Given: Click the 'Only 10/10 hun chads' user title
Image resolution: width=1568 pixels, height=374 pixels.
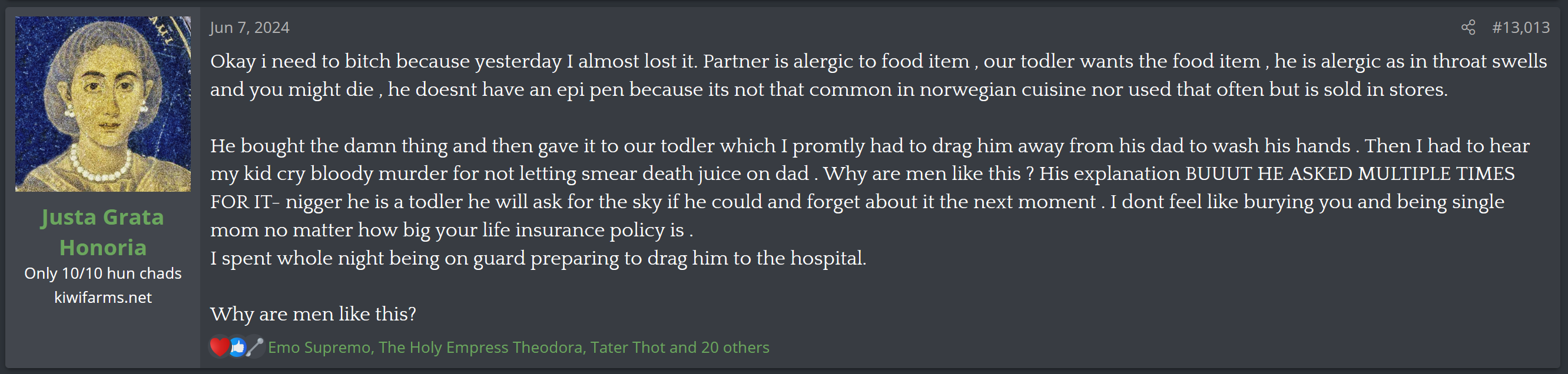Looking at the screenshot, I should pyautogui.click(x=103, y=273).
